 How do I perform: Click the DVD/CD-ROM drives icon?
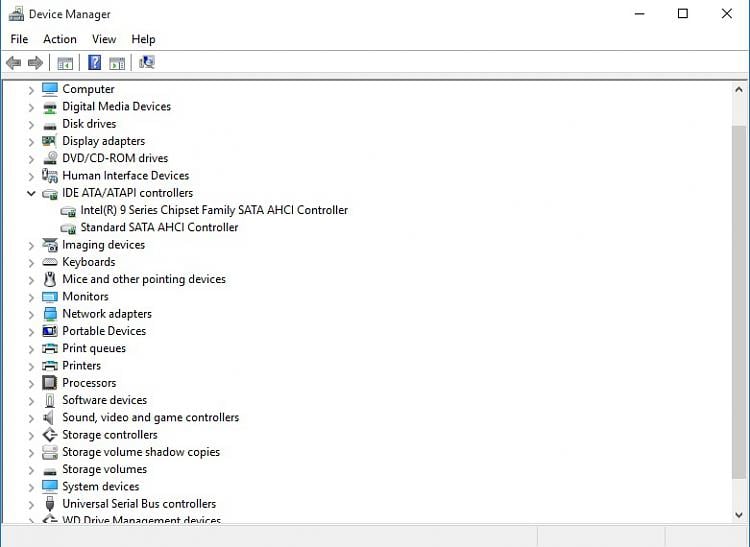coord(50,158)
